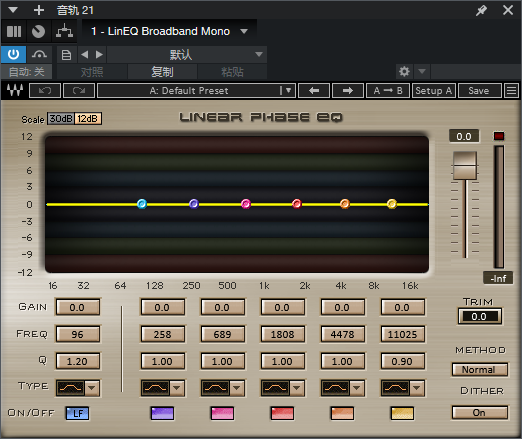Open the 689 Hz band type dropdown

pos(237,388)
